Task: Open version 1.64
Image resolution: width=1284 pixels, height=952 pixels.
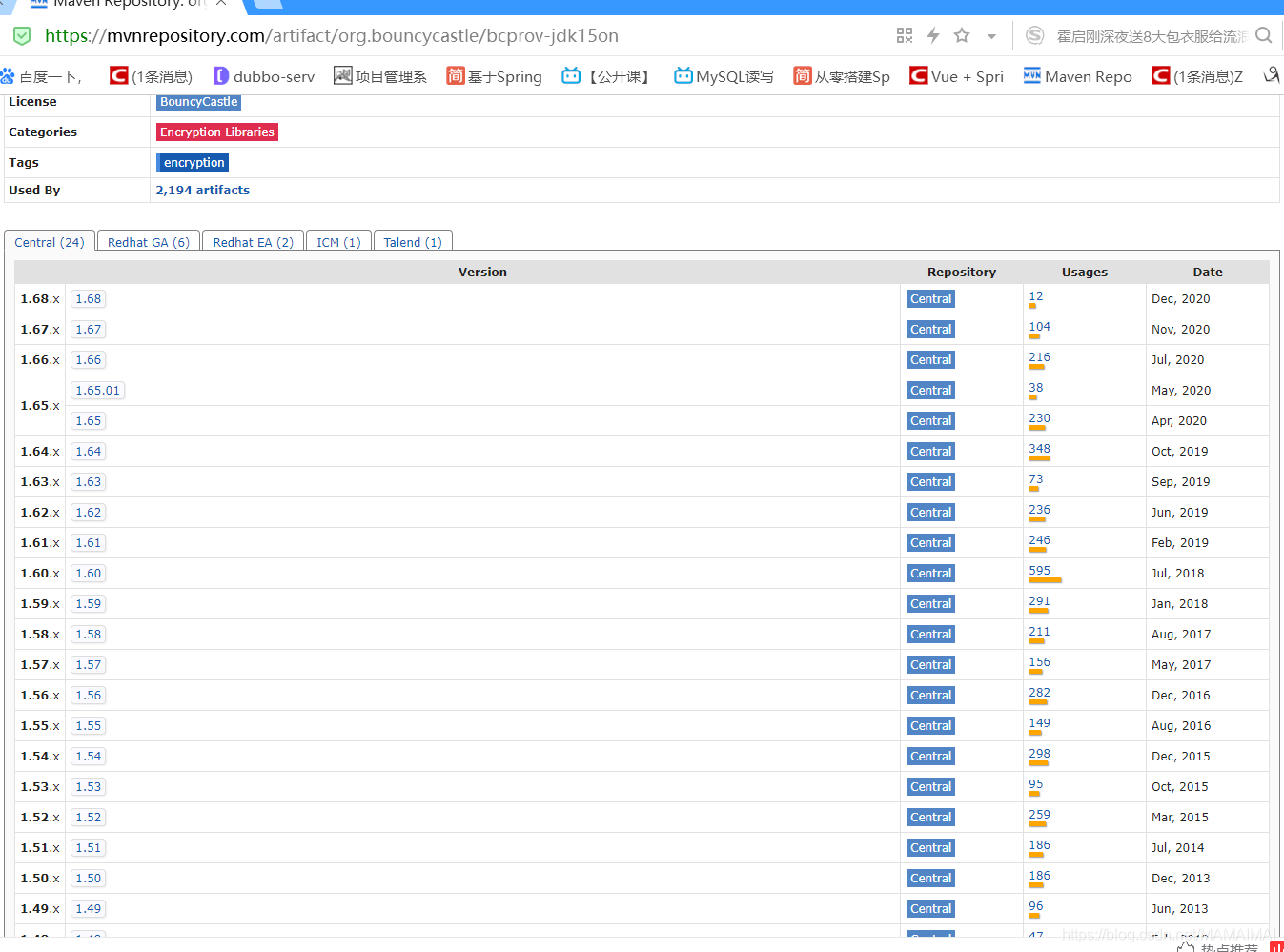Action: [89, 452]
